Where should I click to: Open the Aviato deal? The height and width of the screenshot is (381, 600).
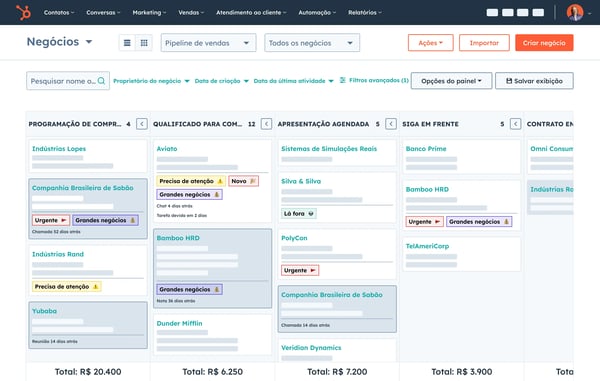point(167,149)
